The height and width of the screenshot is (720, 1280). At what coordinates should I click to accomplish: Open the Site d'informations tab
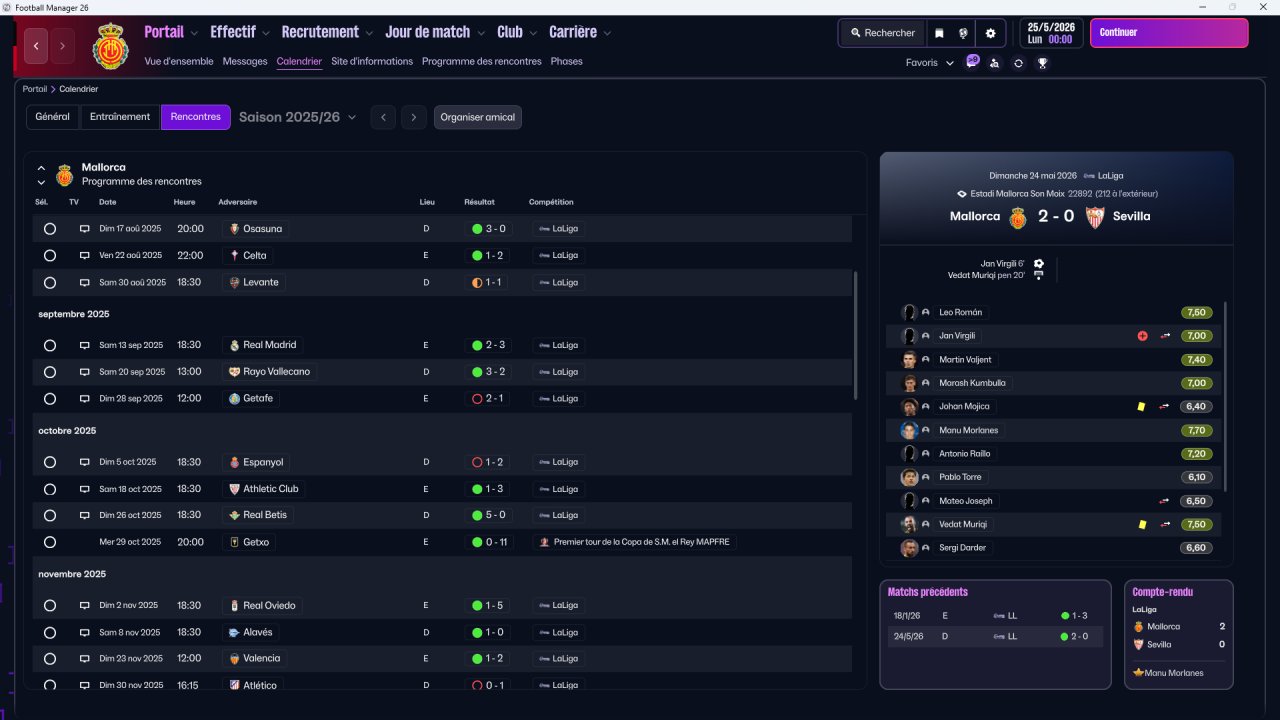pos(372,61)
